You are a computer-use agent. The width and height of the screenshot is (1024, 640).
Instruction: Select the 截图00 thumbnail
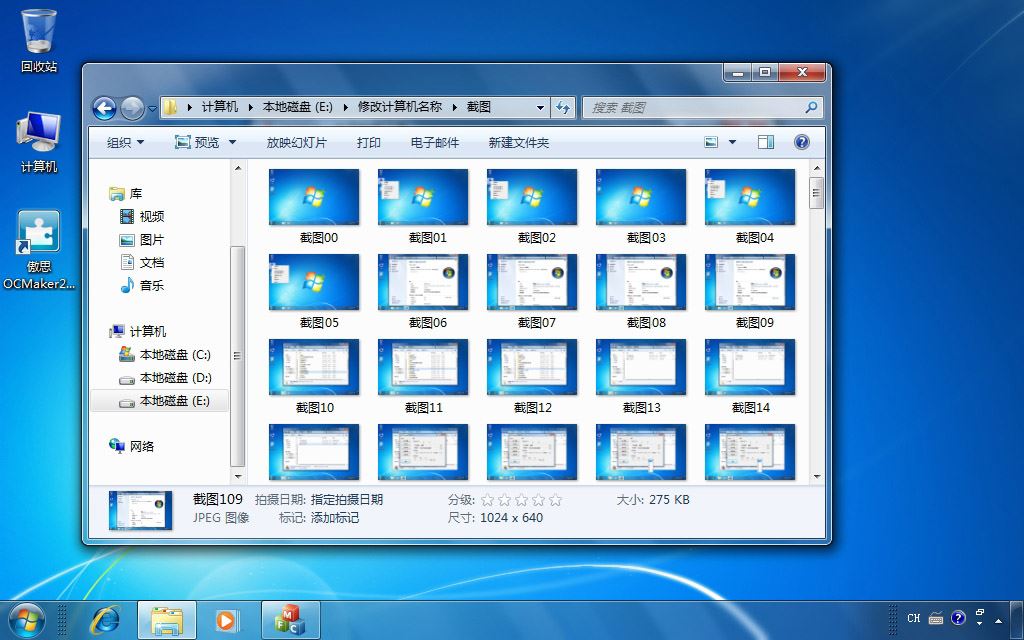click(x=314, y=197)
